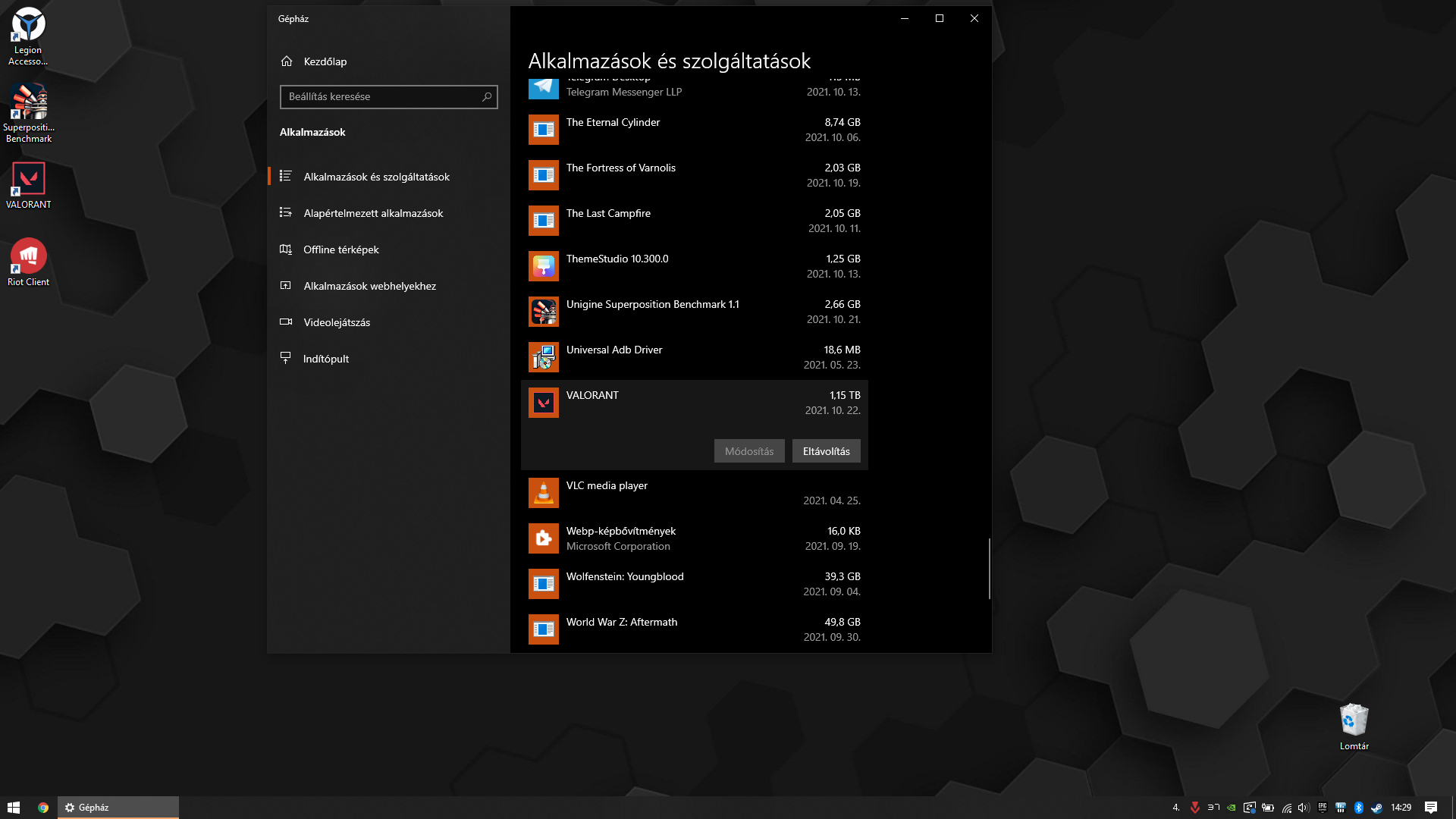Click the Steam icon in system tray
The height and width of the screenshot is (819, 1456).
point(1376,808)
